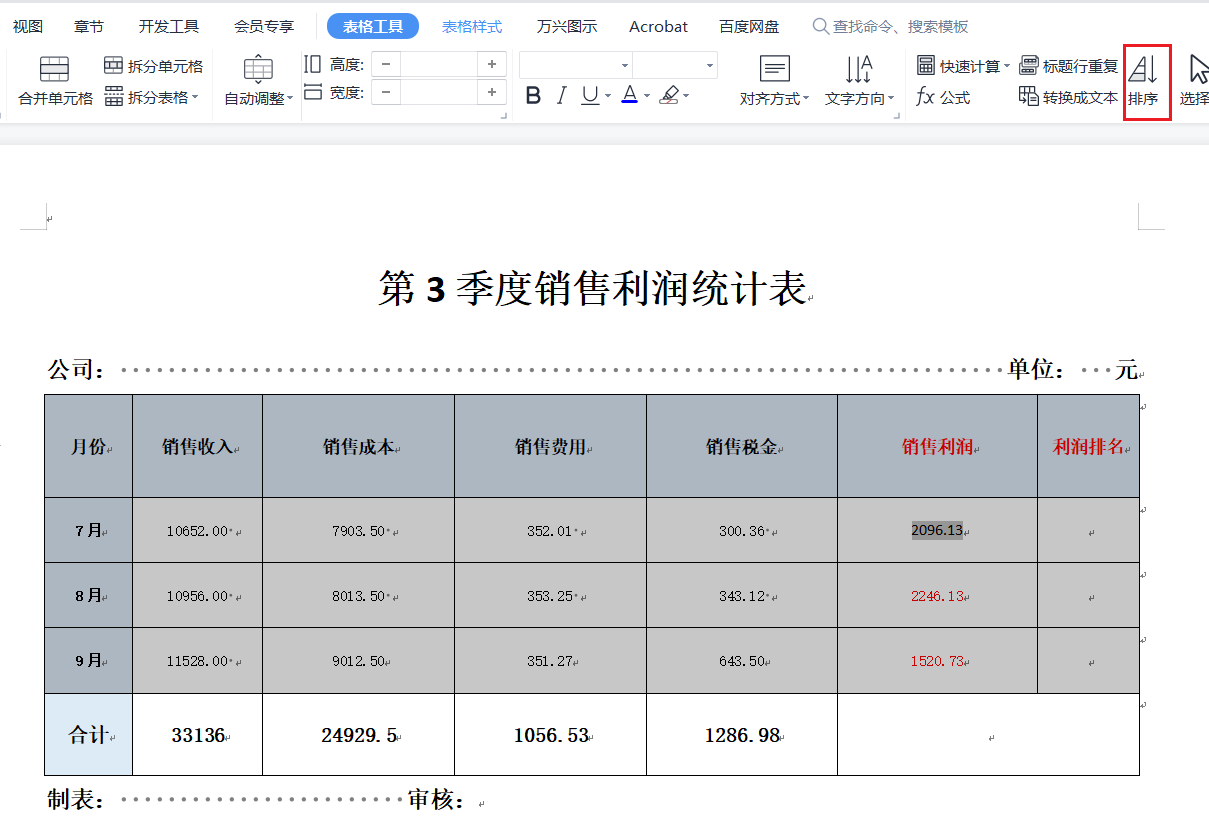Open the 对齐方式 alignment dropdown
Viewport: 1209px width, 822px height.
tap(774, 98)
